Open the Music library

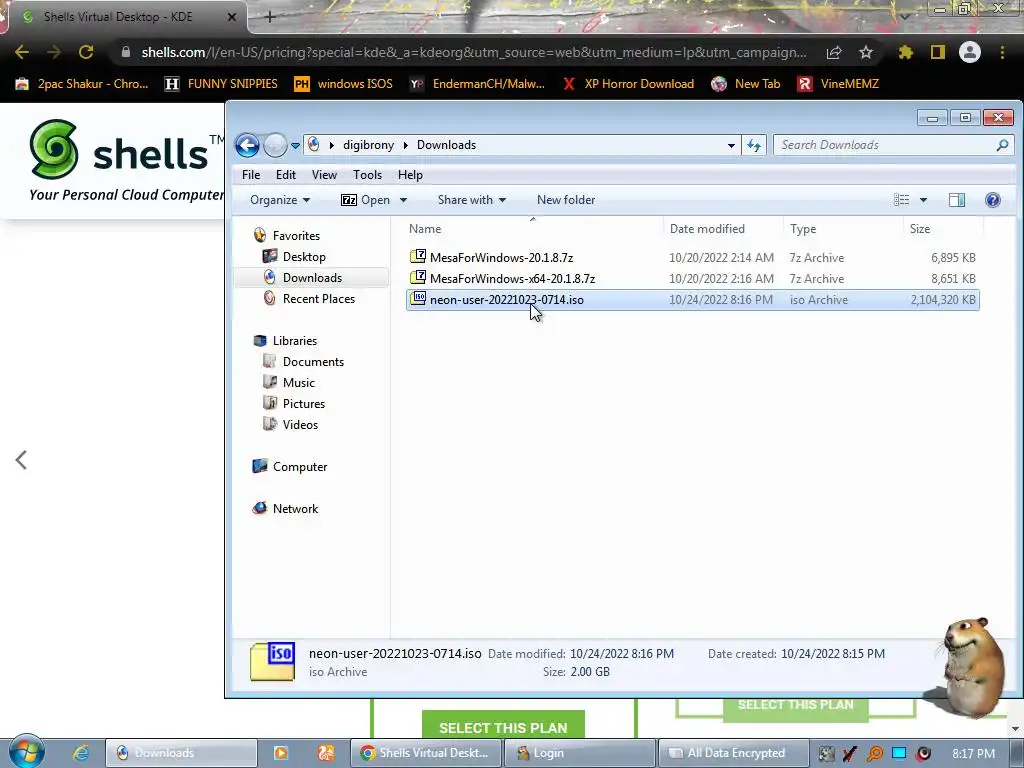click(298, 383)
